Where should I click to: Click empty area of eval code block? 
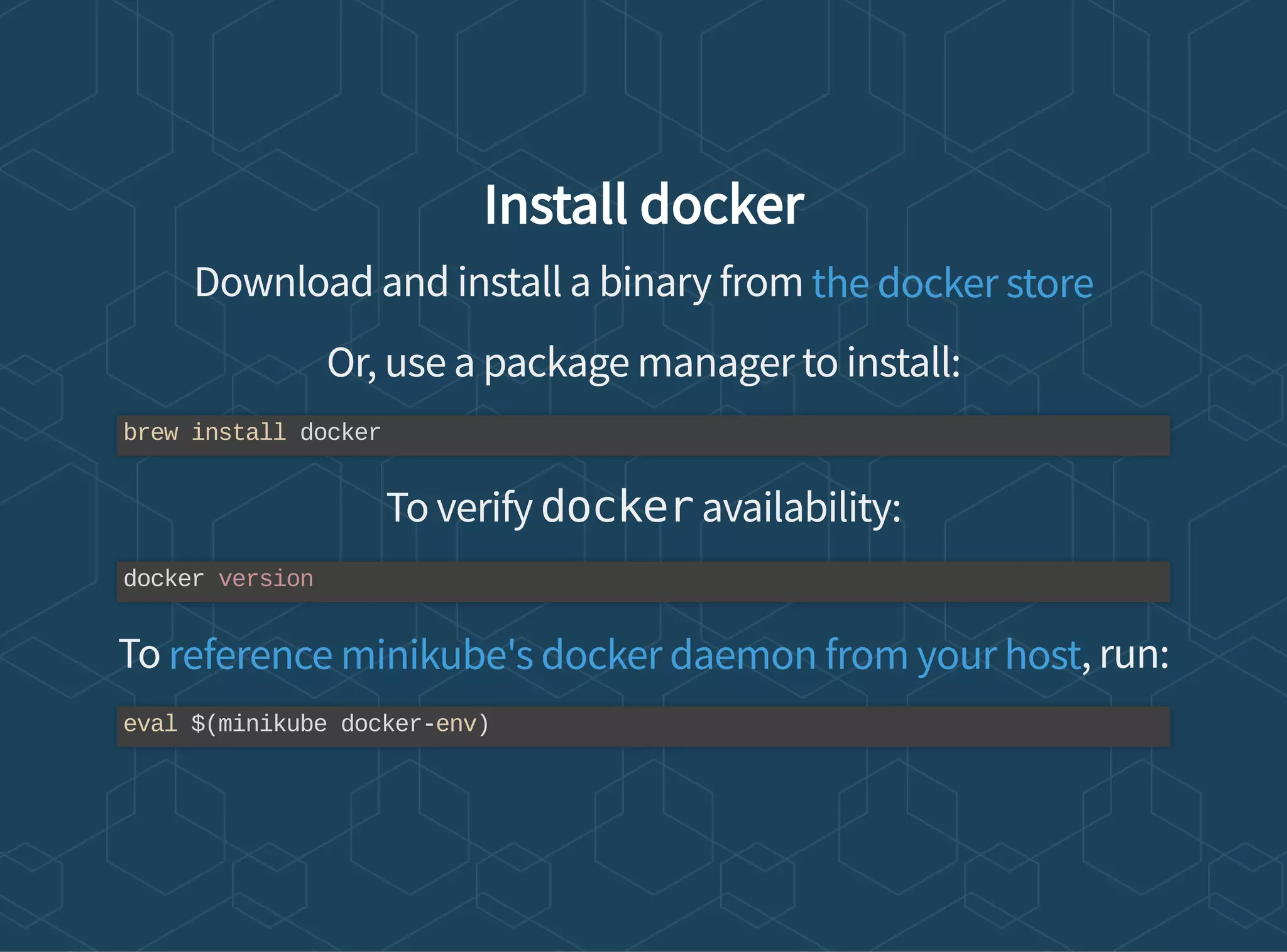click(x=817, y=726)
